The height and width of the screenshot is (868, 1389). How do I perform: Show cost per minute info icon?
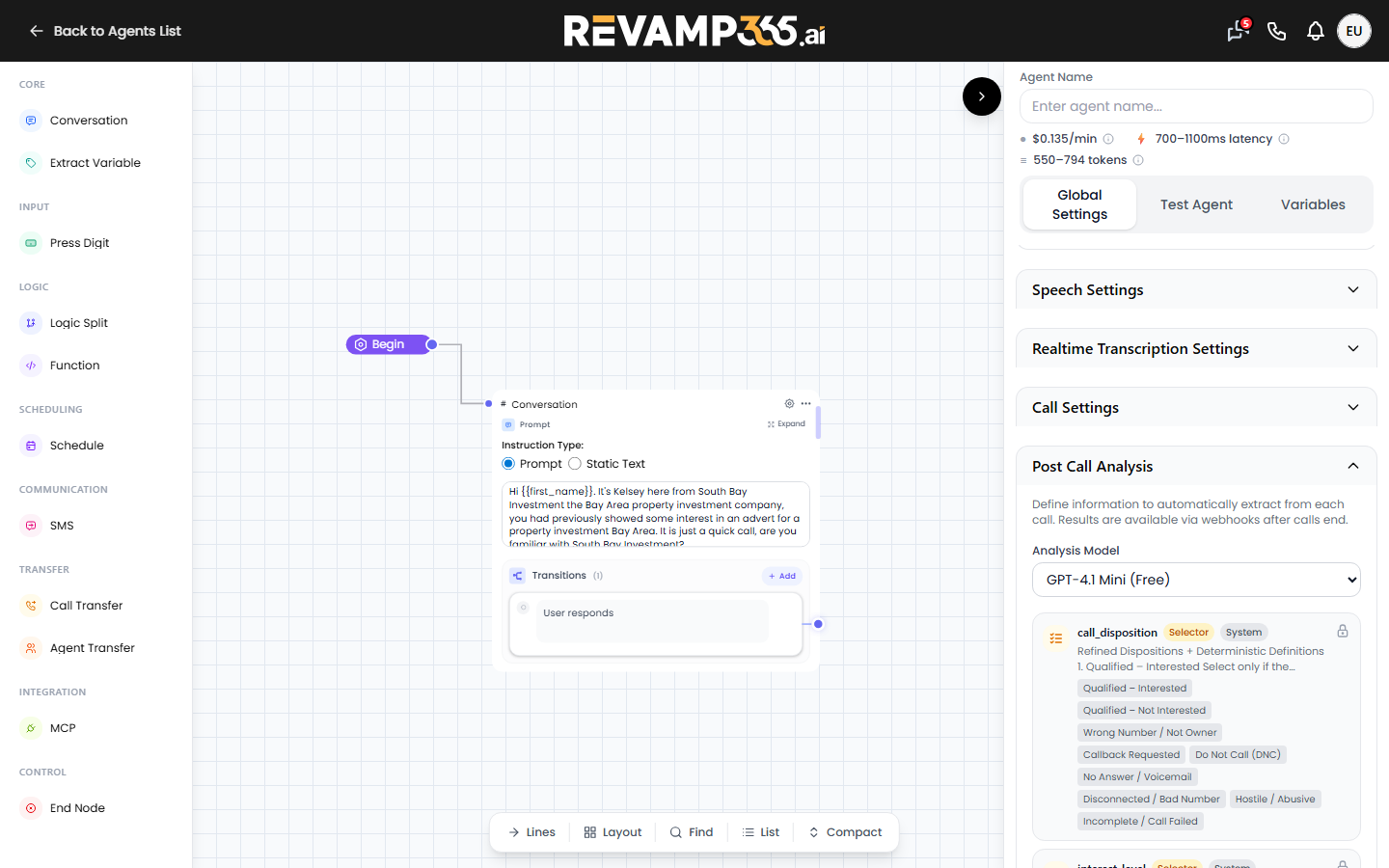1108,139
